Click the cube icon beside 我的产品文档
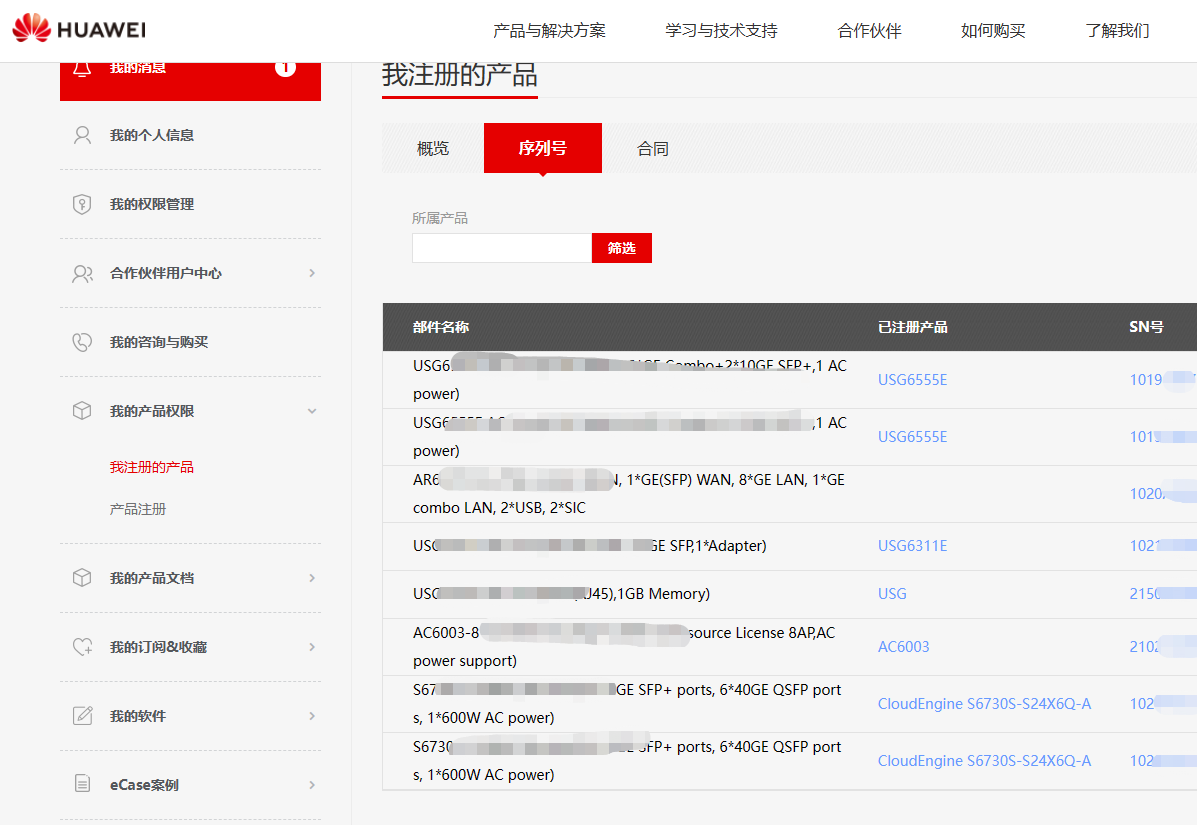The height and width of the screenshot is (825, 1197). click(82, 578)
